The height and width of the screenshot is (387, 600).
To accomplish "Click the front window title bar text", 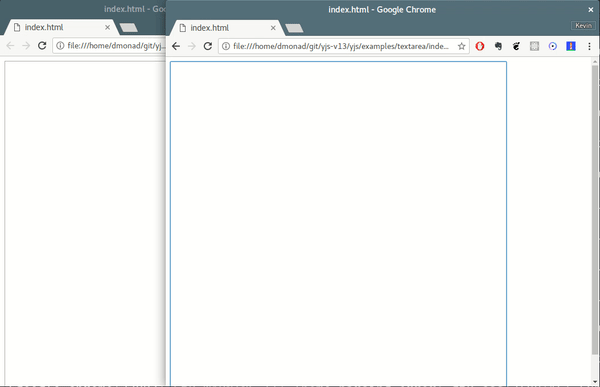I will (x=382, y=10).
